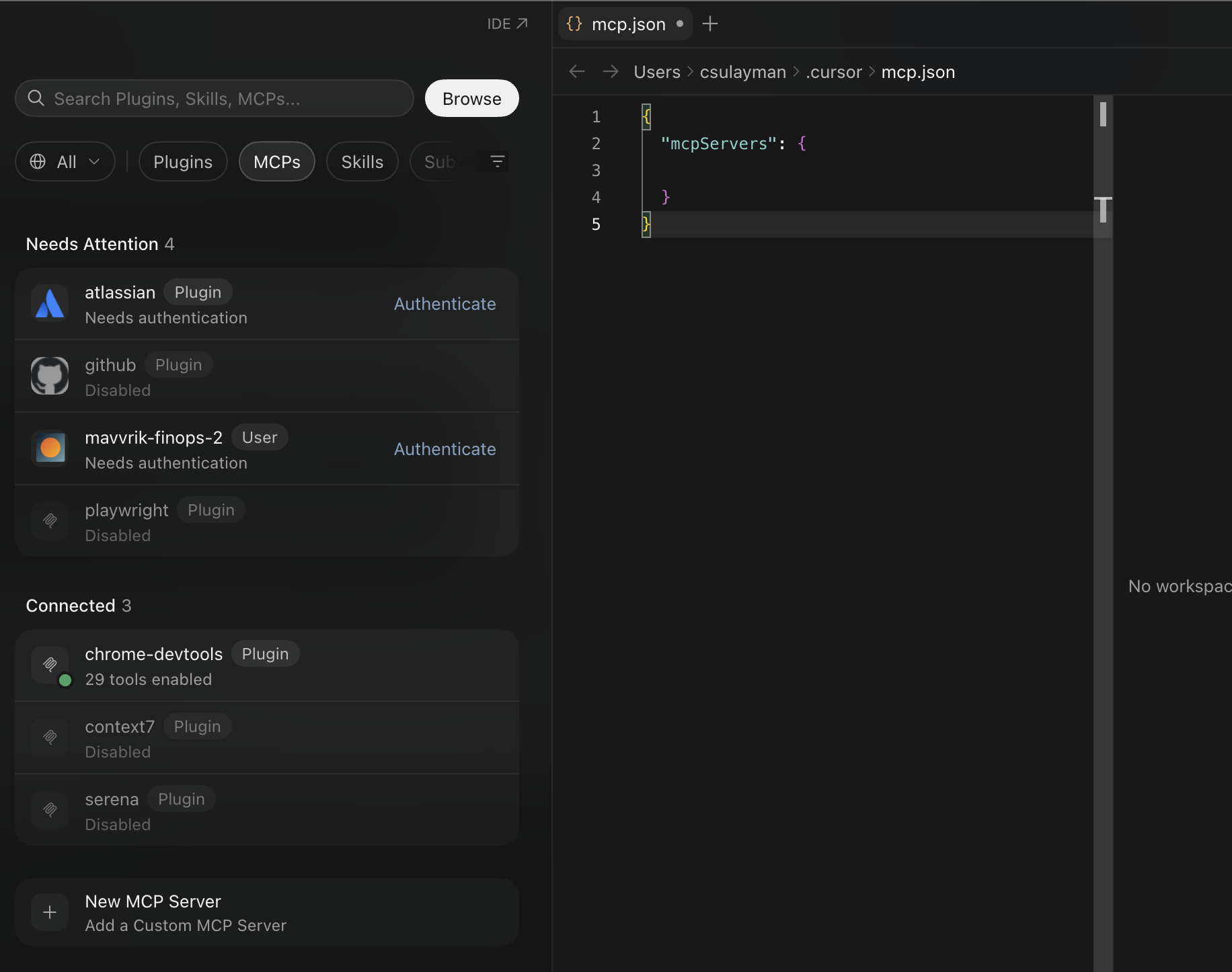Select the Plugins filter tab

[183, 161]
